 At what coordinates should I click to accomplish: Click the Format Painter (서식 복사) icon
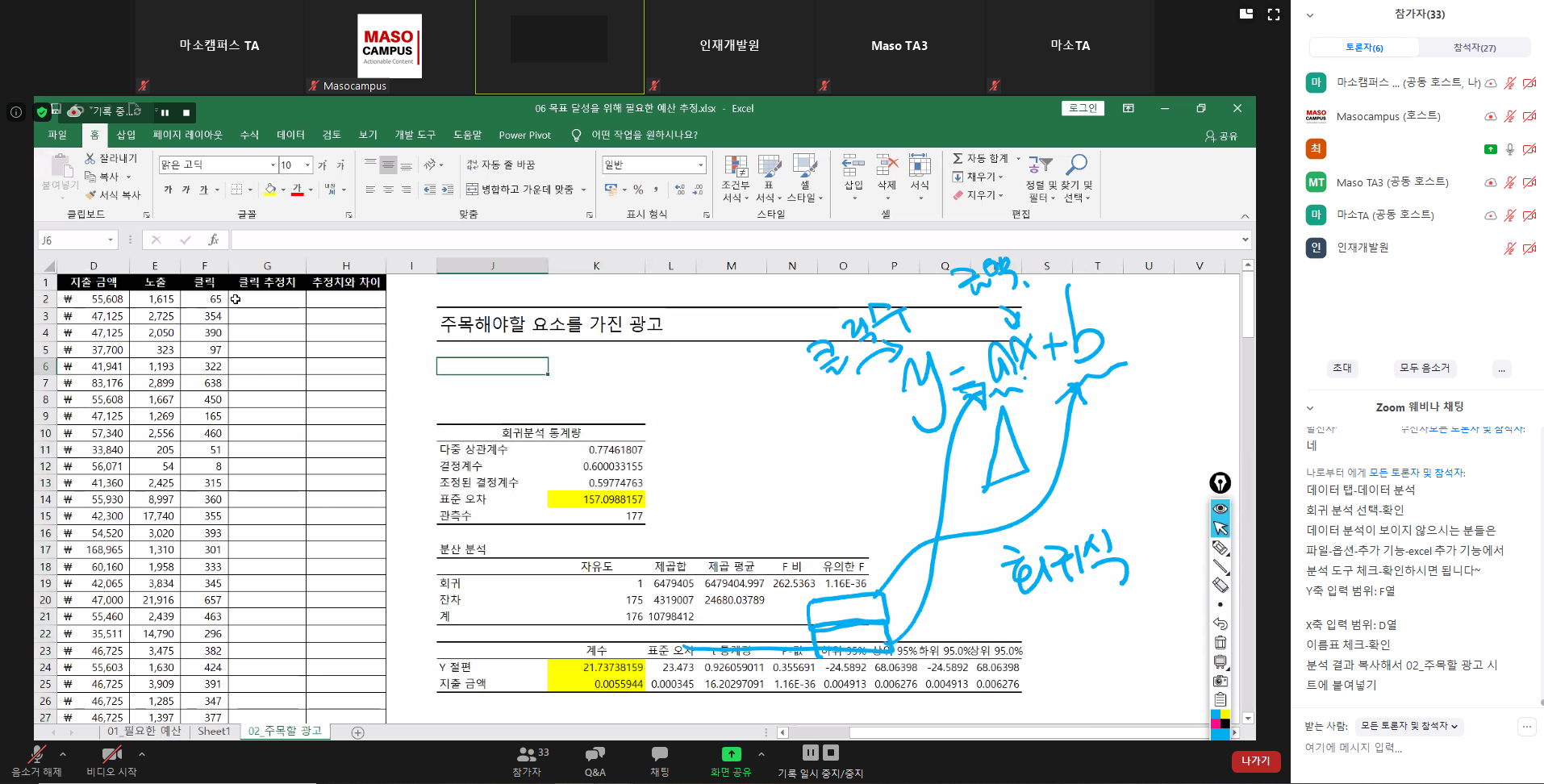(91, 194)
